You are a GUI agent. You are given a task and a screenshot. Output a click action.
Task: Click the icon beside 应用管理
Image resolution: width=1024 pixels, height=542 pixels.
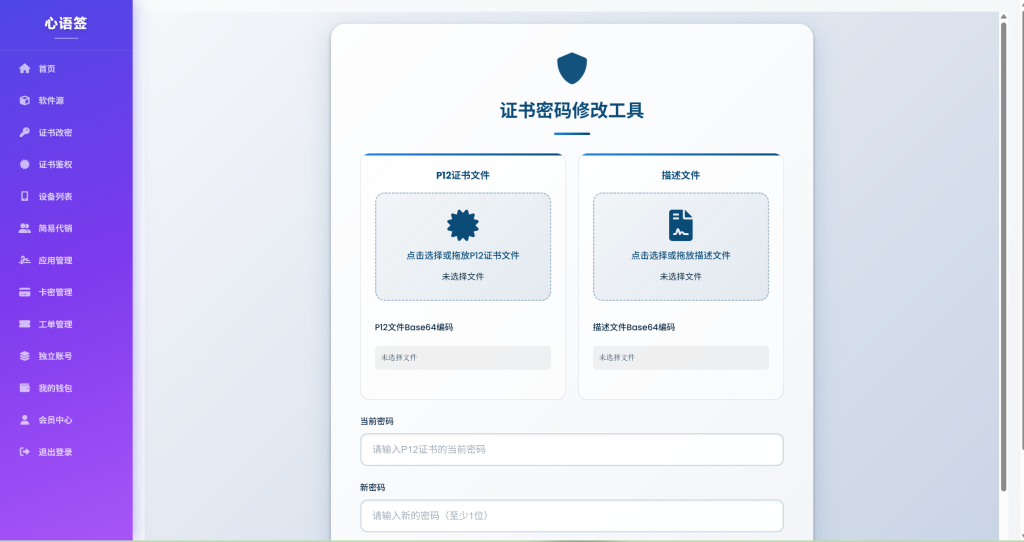(x=25, y=261)
